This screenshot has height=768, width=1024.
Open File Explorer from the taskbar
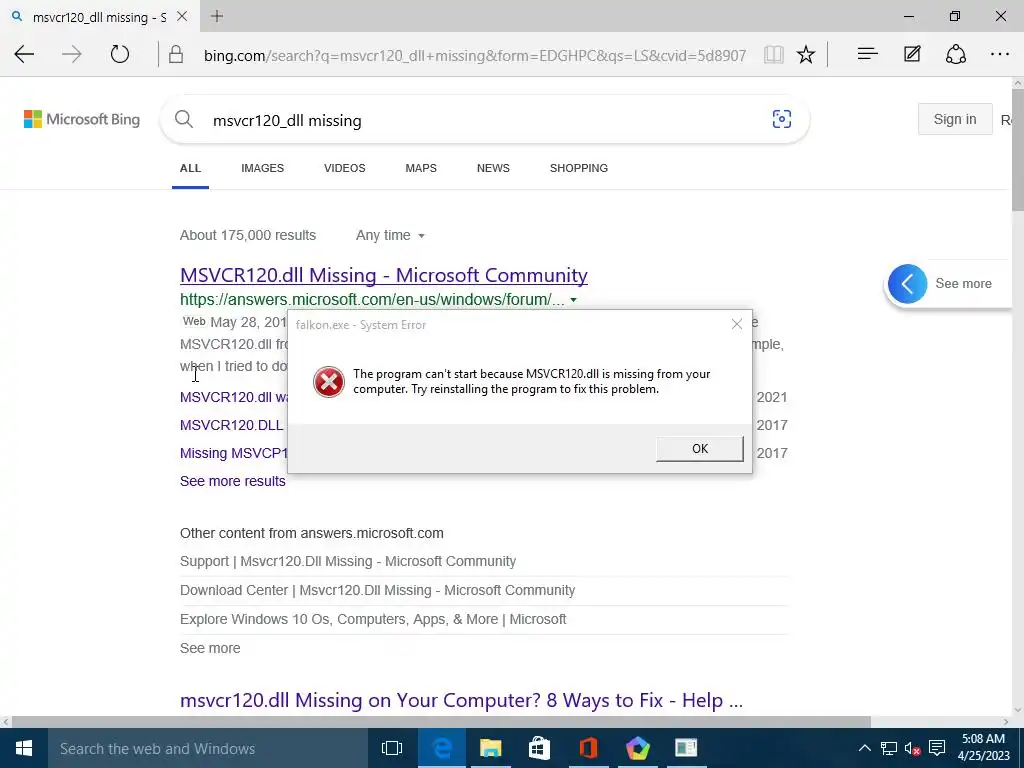pos(490,748)
